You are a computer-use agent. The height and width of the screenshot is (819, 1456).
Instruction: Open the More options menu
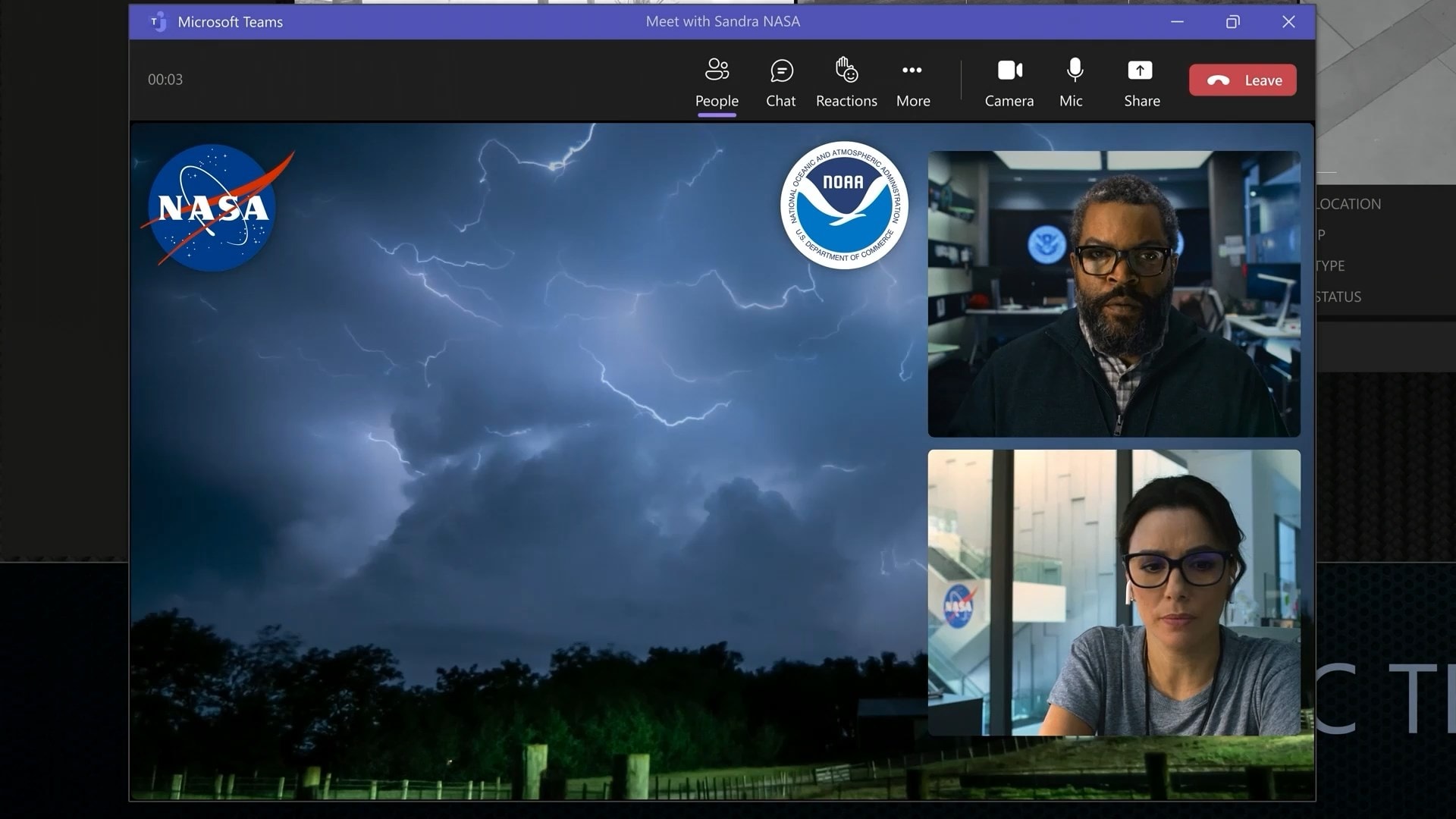913,83
